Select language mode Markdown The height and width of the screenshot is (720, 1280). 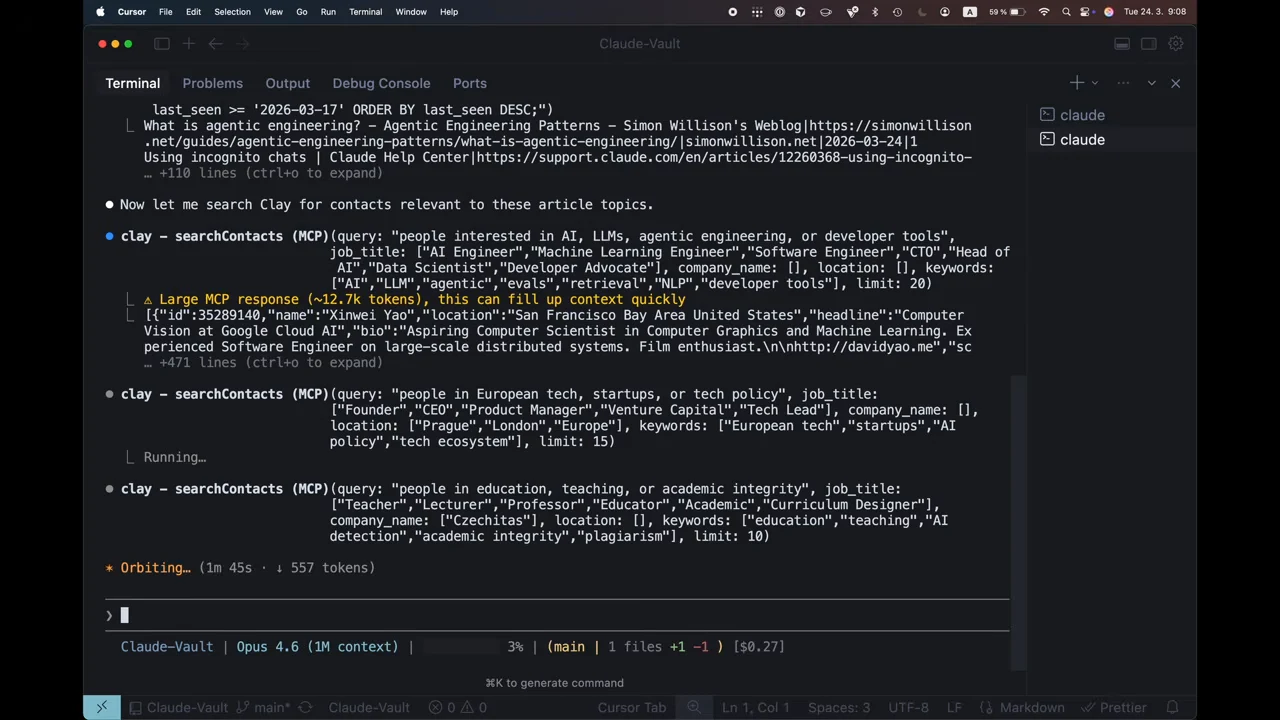pos(1032,707)
